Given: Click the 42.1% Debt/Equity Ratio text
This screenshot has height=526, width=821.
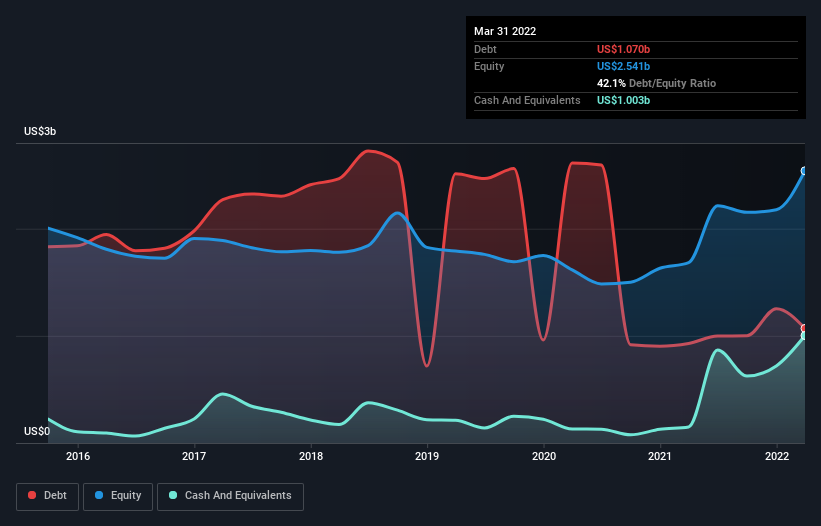Looking at the screenshot, I should (x=656, y=83).
